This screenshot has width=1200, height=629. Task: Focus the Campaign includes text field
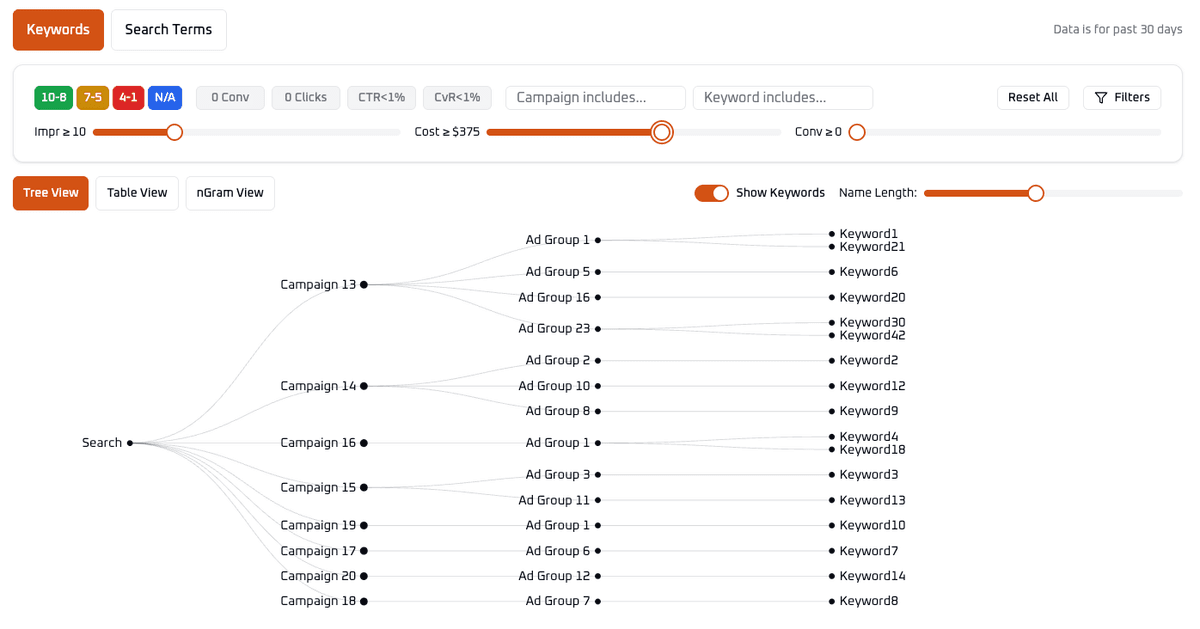tap(595, 97)
